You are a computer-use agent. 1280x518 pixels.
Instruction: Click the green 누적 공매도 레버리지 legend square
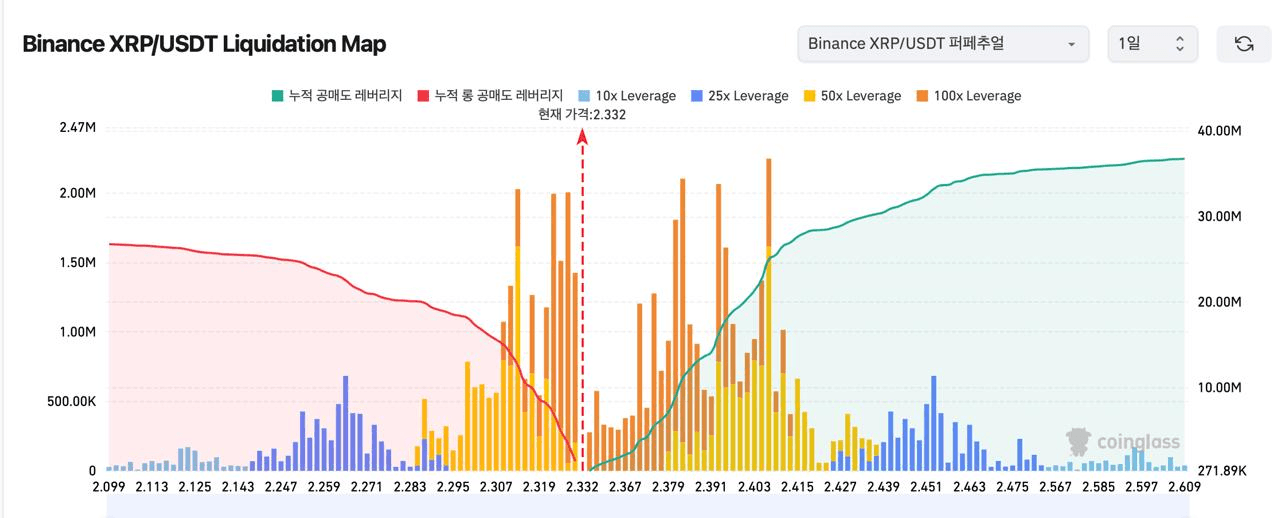[277, 96]
